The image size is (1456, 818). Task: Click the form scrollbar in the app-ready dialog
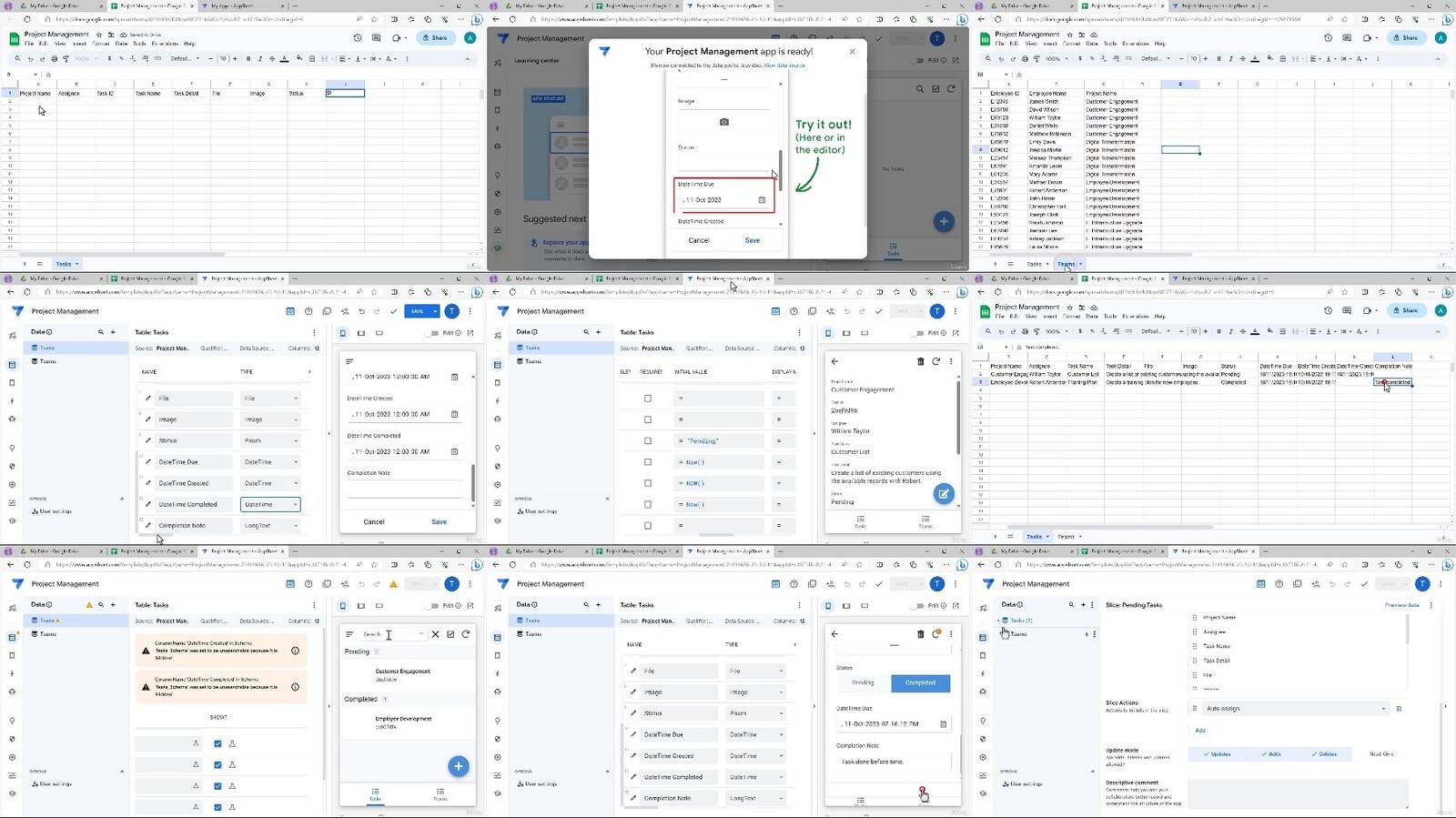click(x=780, y=170)
